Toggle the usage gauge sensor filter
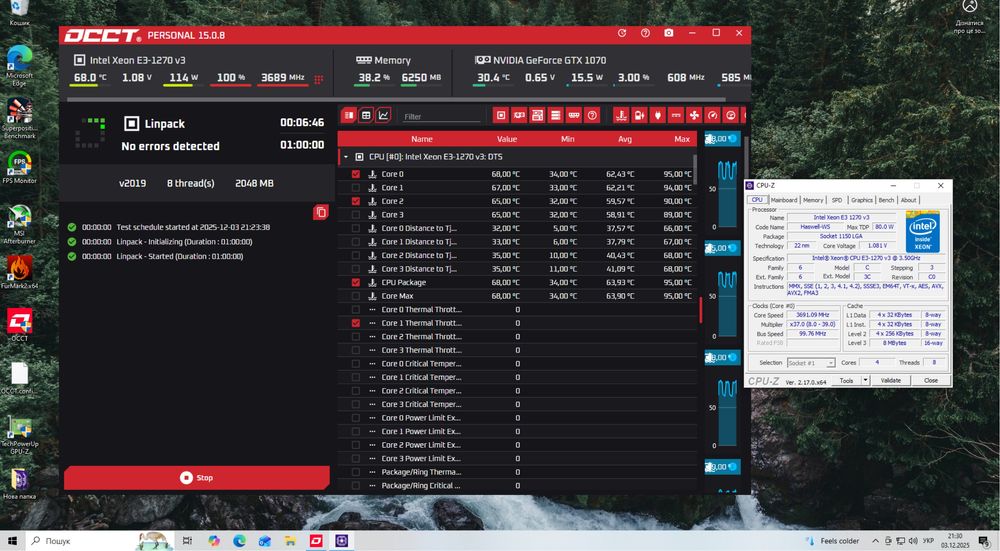Screen dimensions: 1000x551 [731, 115]
